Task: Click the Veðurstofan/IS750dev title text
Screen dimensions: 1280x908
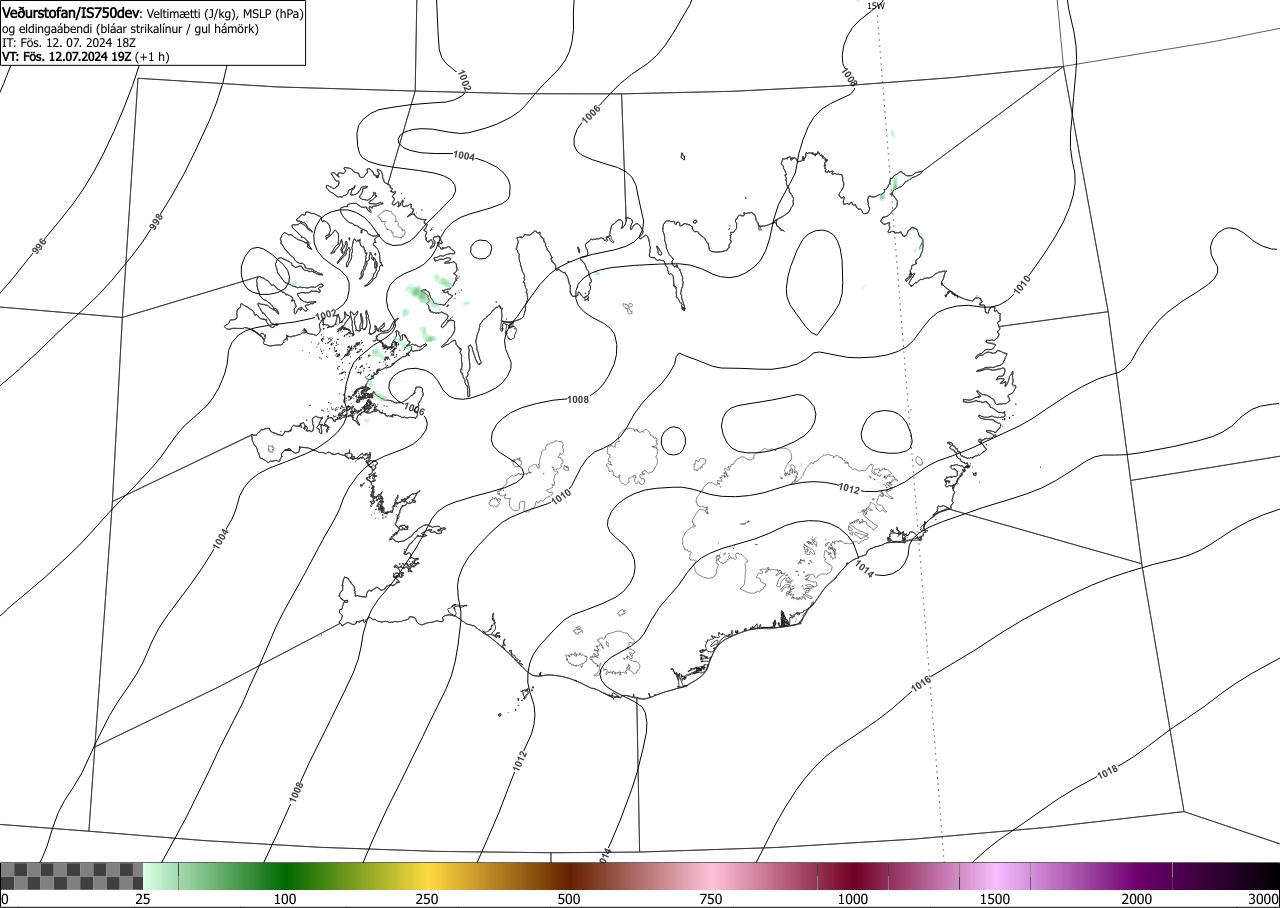Action: click(x=70, y=12)
